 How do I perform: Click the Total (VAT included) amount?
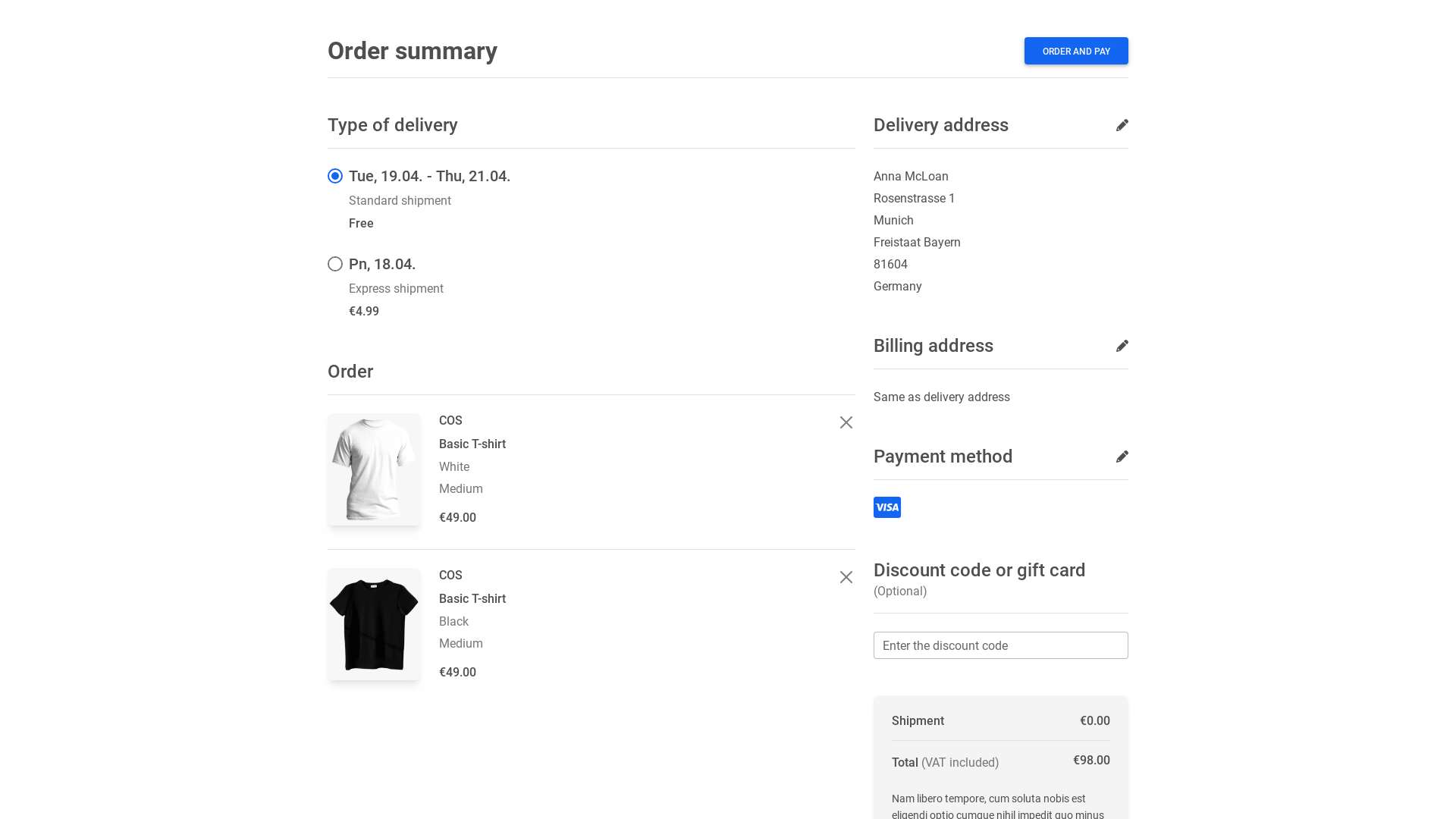coord(1091,760)
